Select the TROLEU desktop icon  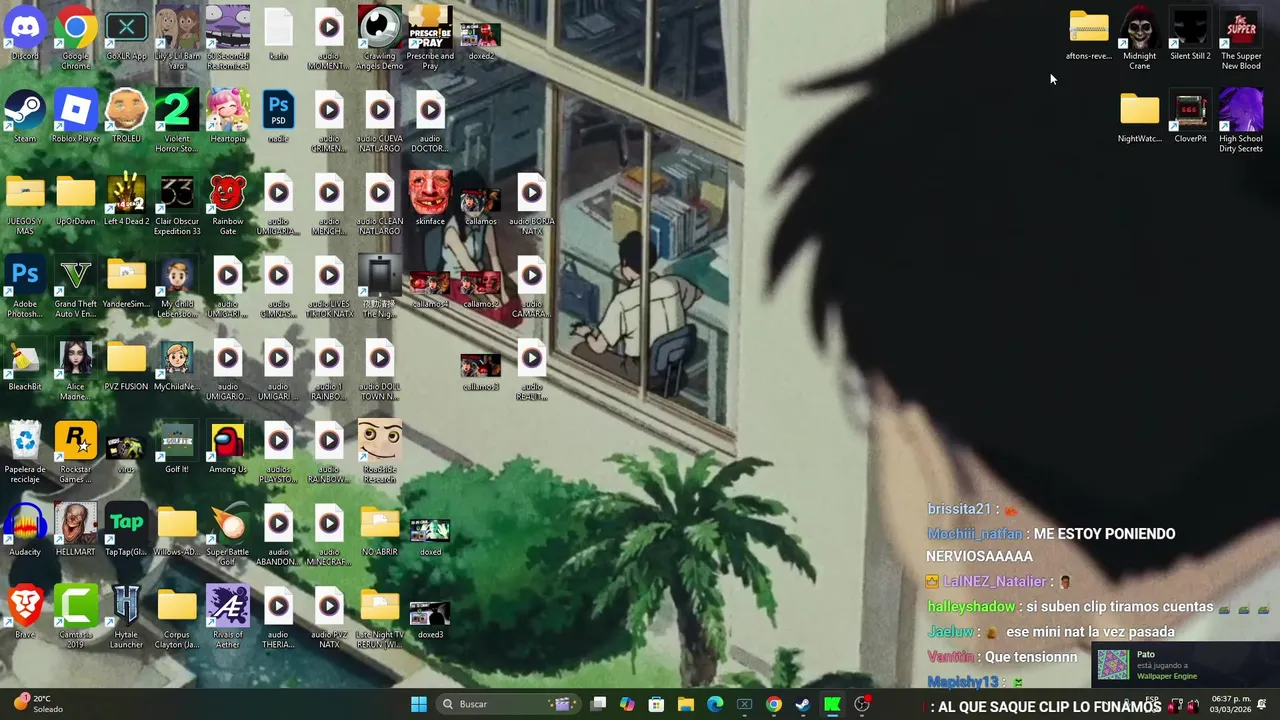[126, 116]
